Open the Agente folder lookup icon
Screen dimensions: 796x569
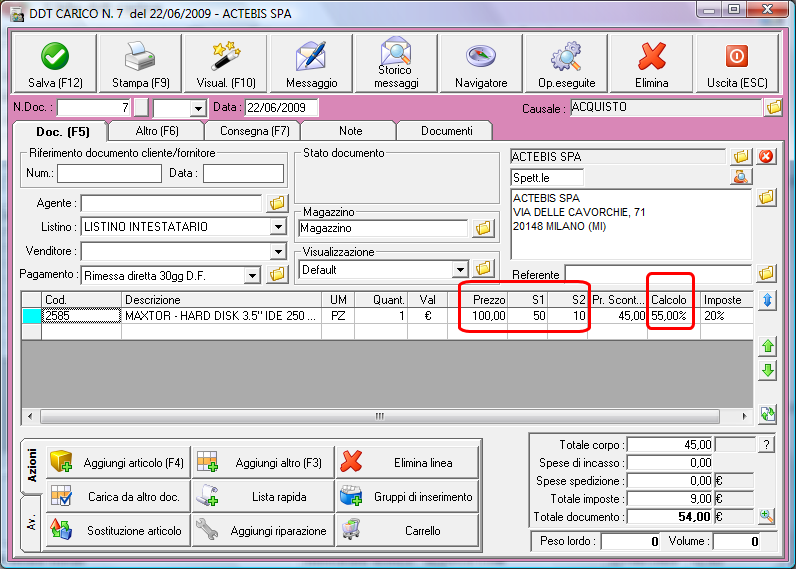pos(277,203)
